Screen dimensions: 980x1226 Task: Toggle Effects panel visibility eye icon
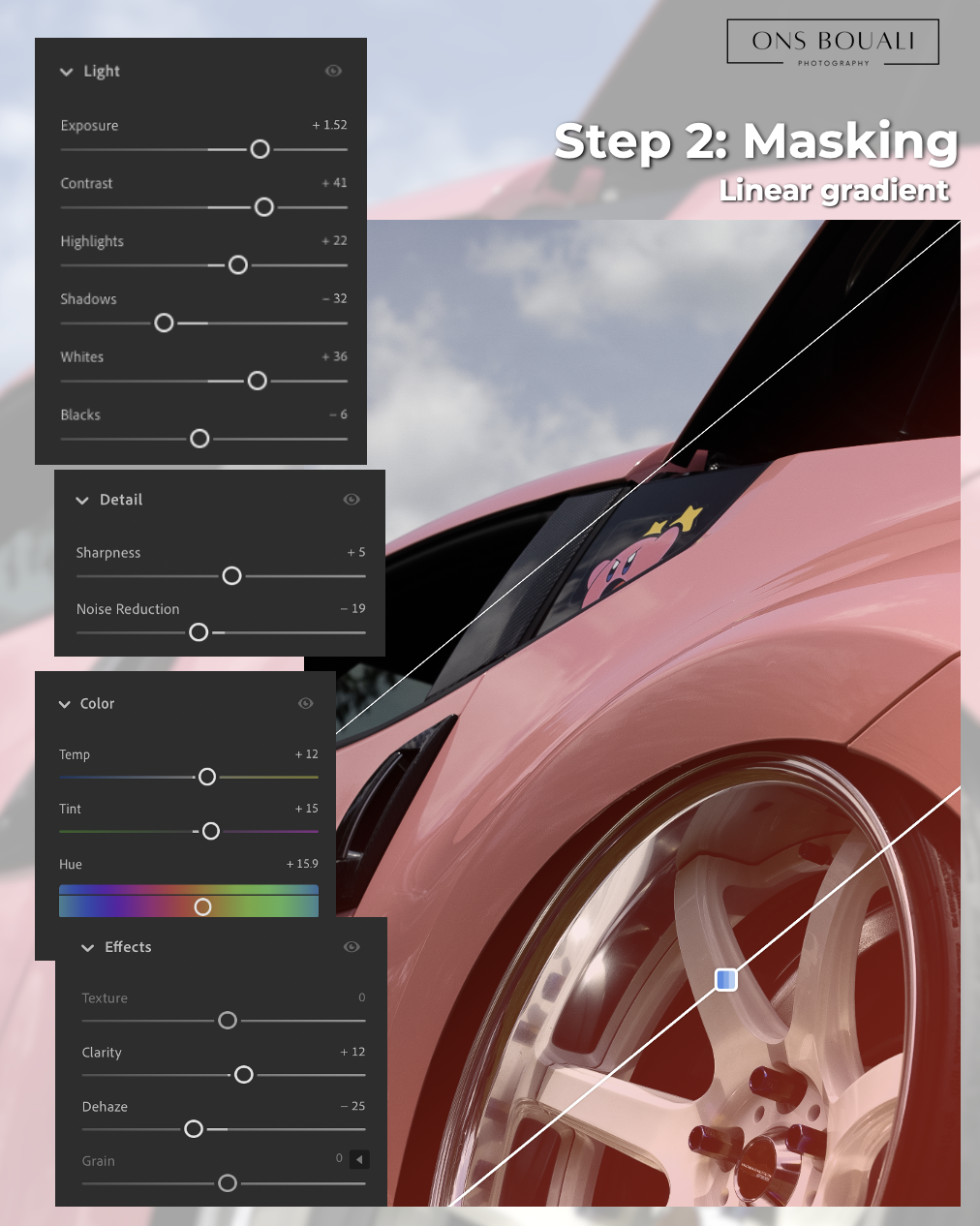tap(352, 946)
